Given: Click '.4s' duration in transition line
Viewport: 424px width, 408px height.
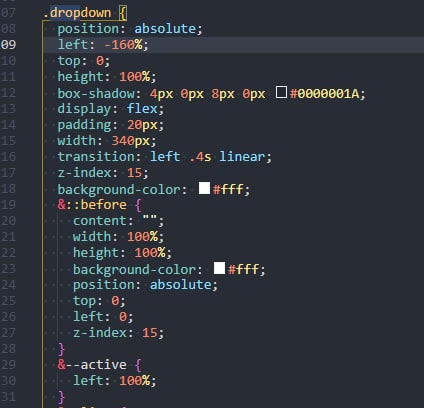Looking at the screenshot, I should tap(200, 157).
